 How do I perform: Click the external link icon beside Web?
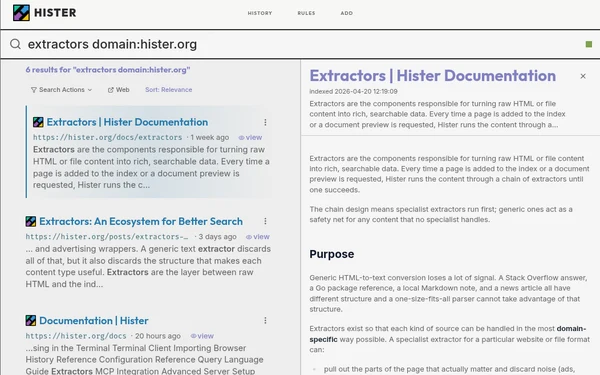click(111, 90)
